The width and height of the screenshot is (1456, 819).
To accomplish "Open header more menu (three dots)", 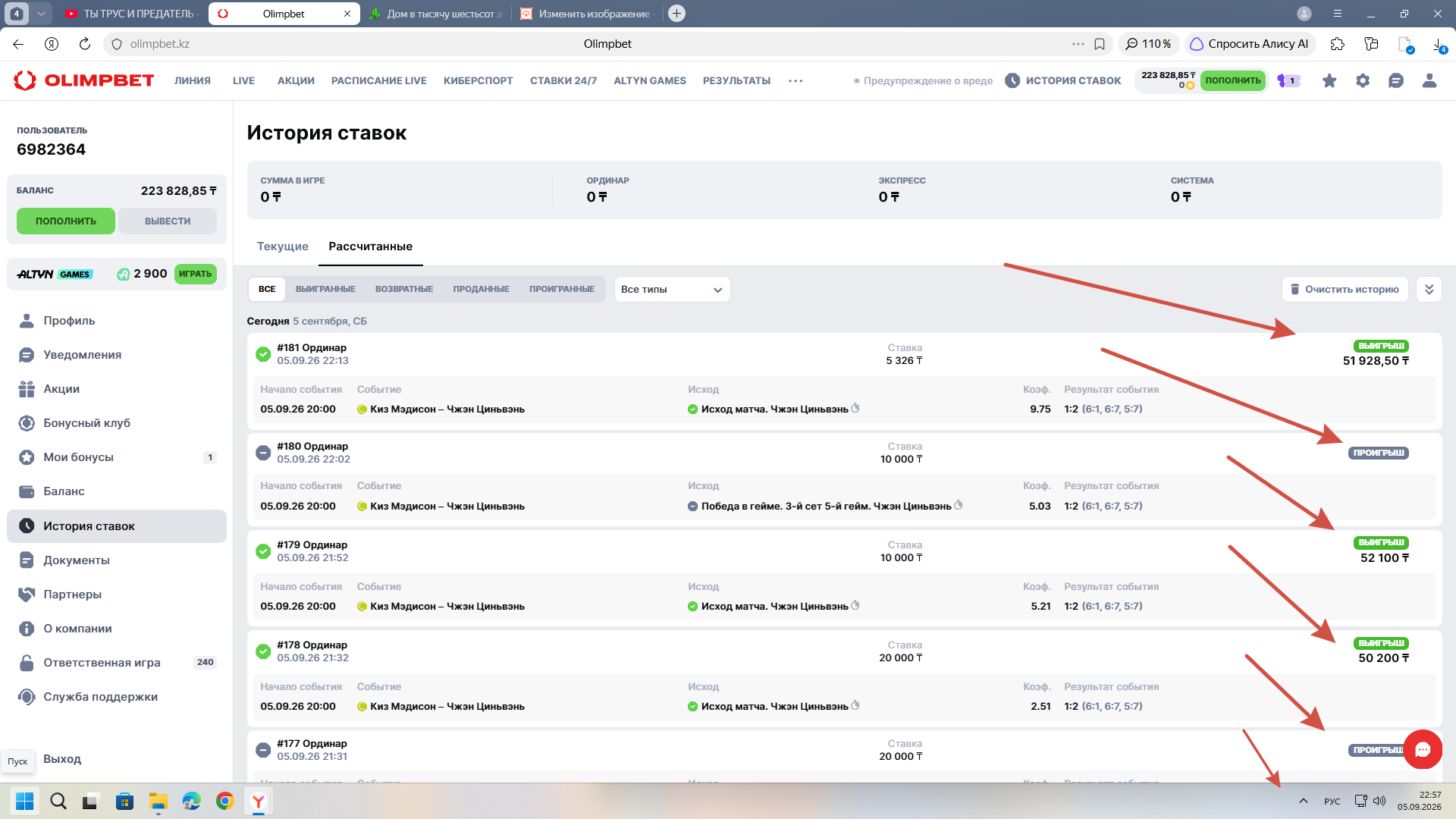I will [x=795, y=80].
